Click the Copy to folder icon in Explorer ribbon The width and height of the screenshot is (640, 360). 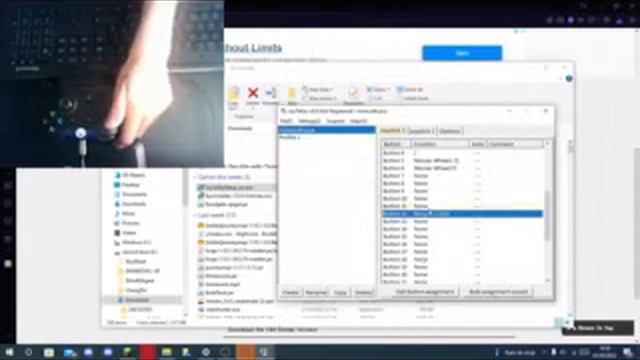point(234,94)
